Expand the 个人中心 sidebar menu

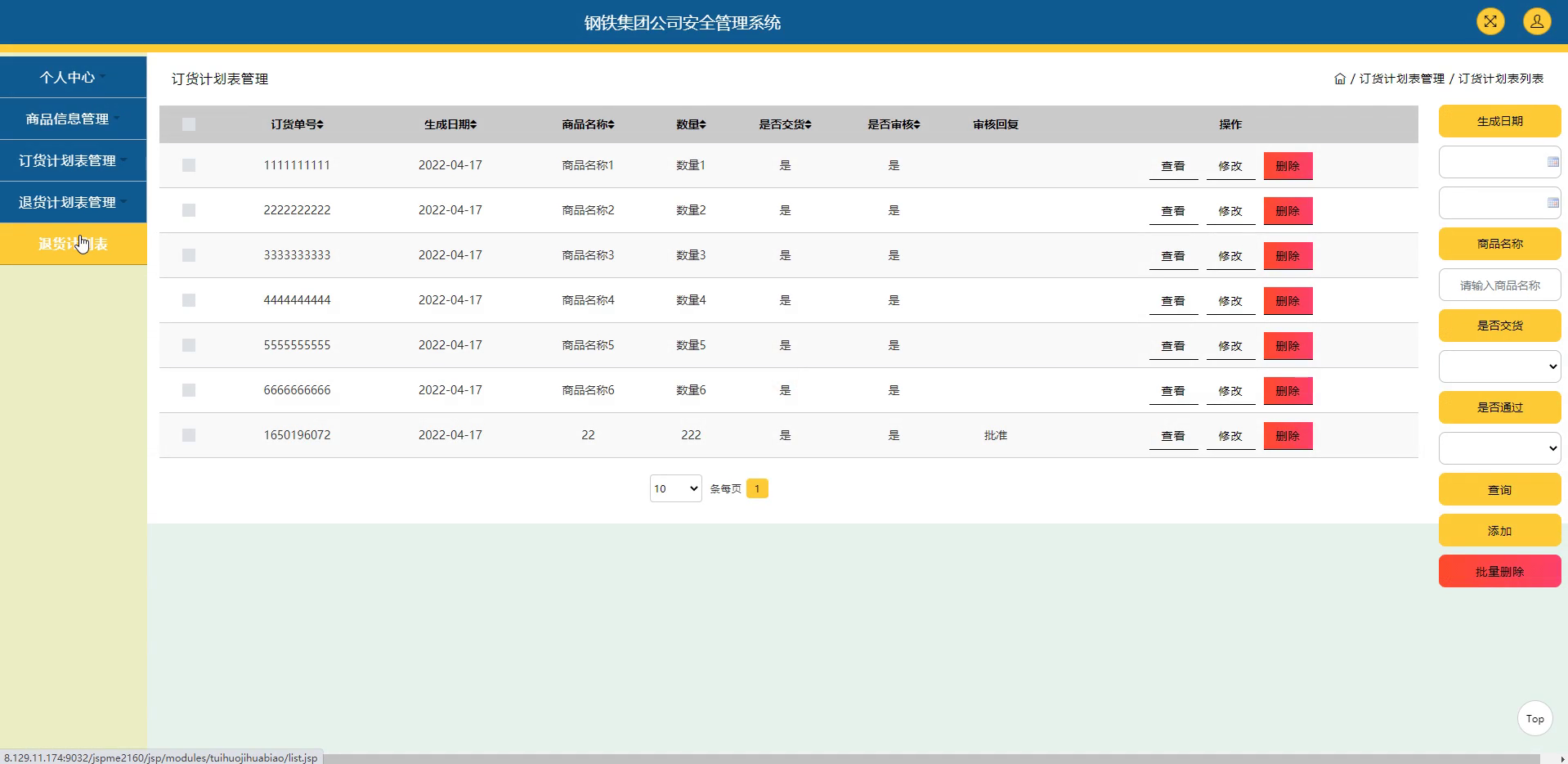(x=74, y=77)
